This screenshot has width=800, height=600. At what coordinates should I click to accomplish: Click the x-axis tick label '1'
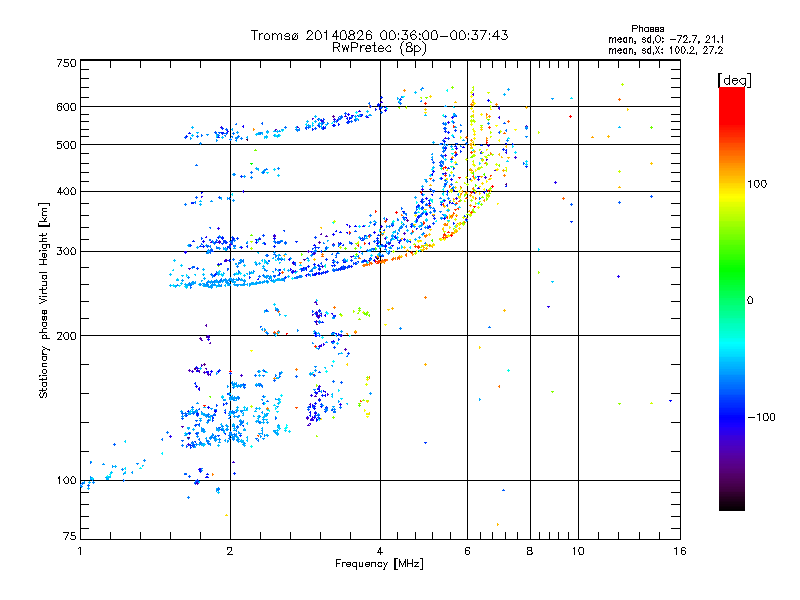[80, 551]
